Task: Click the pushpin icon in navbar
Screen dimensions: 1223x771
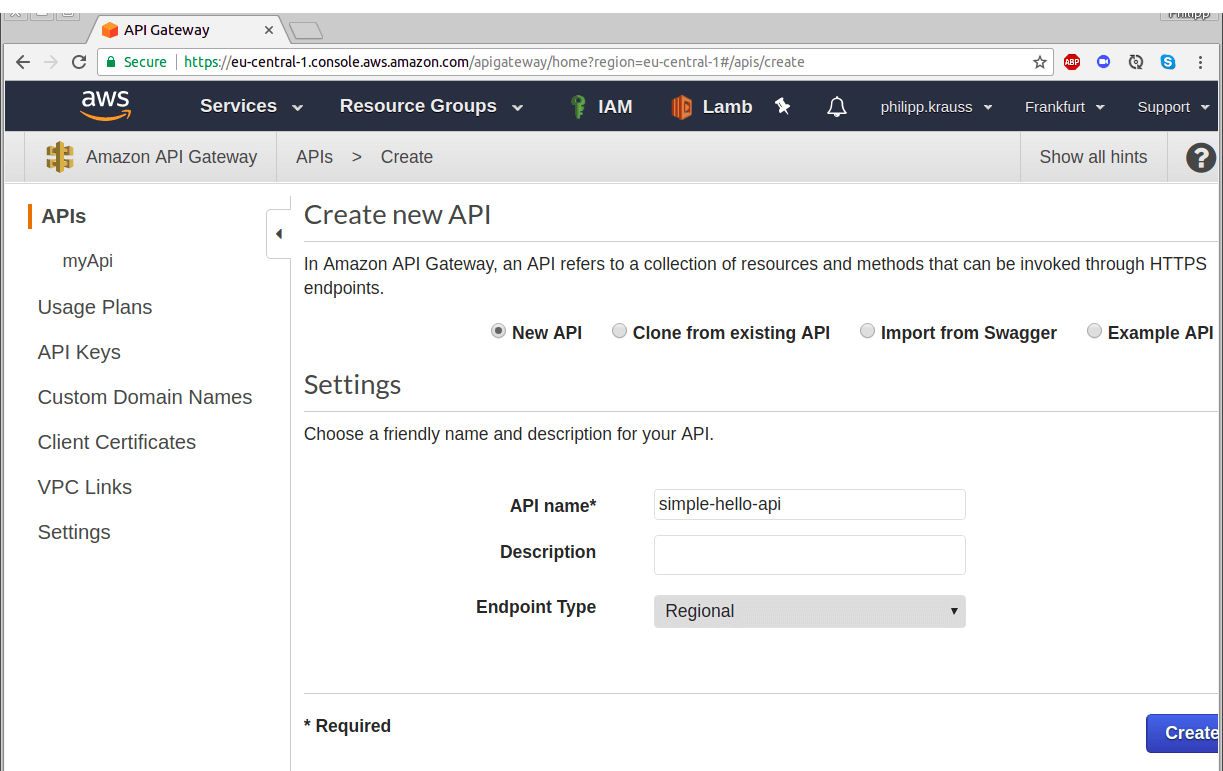Action: [783, 106]
